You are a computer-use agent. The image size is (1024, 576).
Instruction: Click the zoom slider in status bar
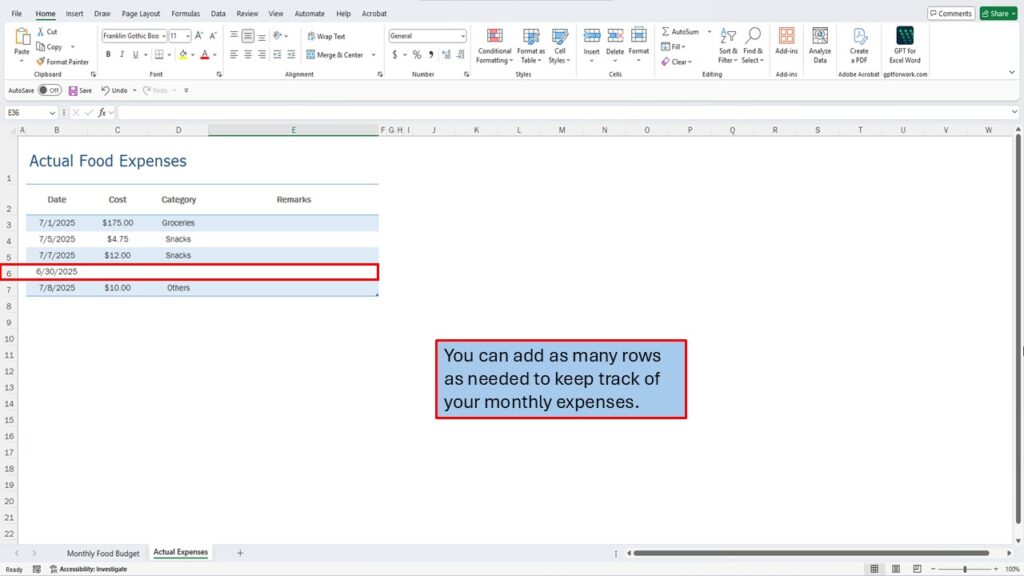(964, 569)
